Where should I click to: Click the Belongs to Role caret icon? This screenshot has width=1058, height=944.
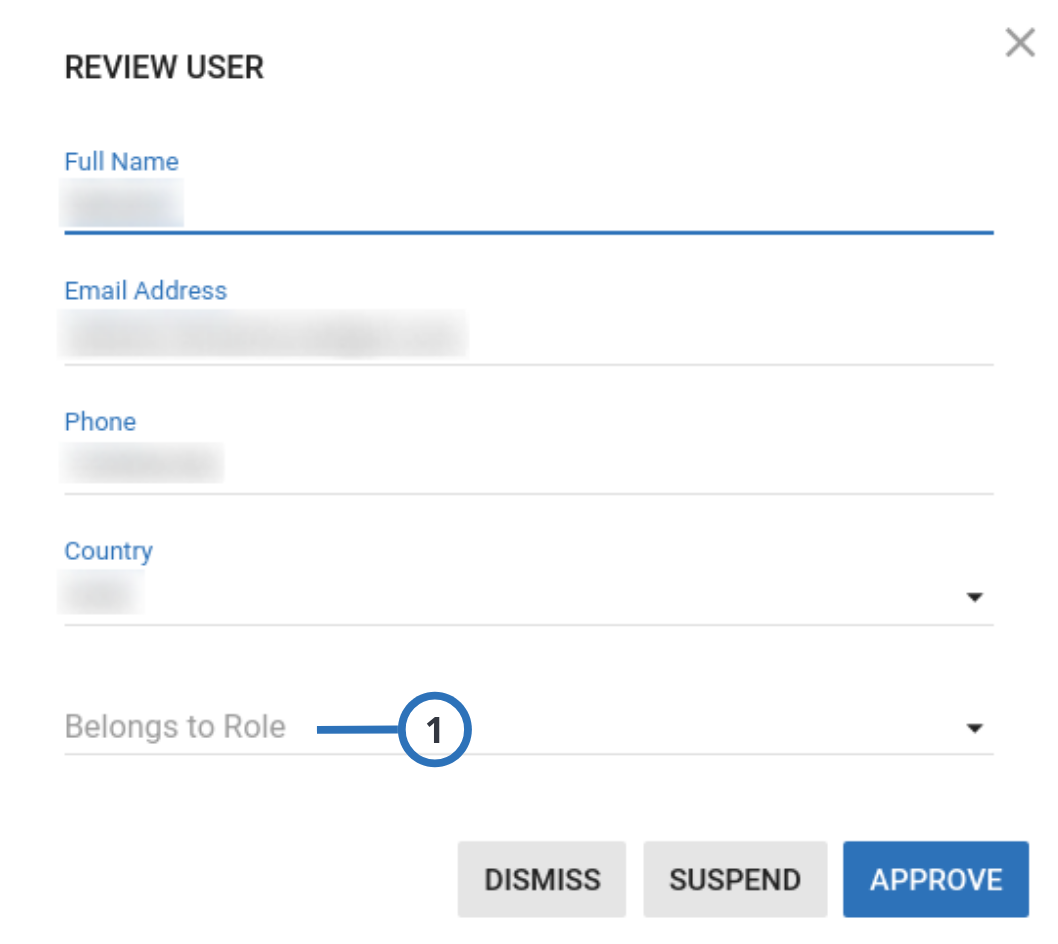click(975, 727)
